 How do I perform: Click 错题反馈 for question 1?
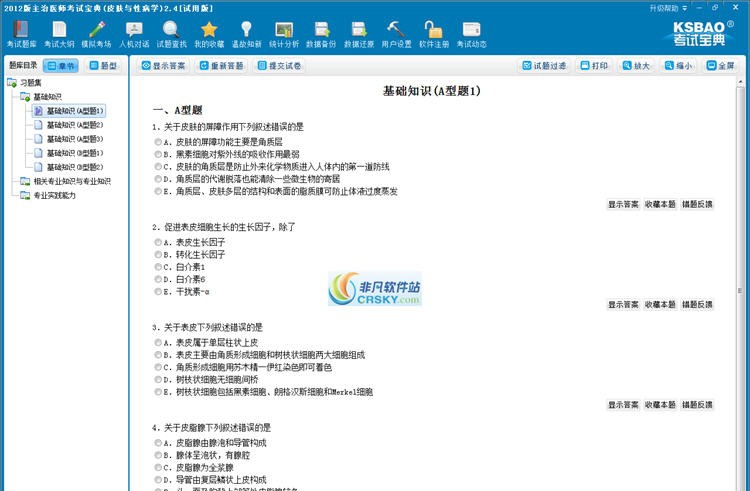pyautogui.click(x=697, y=204)
